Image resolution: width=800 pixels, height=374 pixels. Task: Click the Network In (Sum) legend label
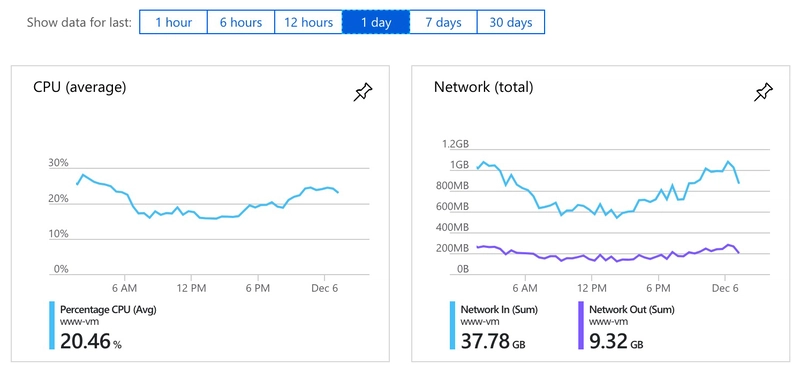[499, 310]
